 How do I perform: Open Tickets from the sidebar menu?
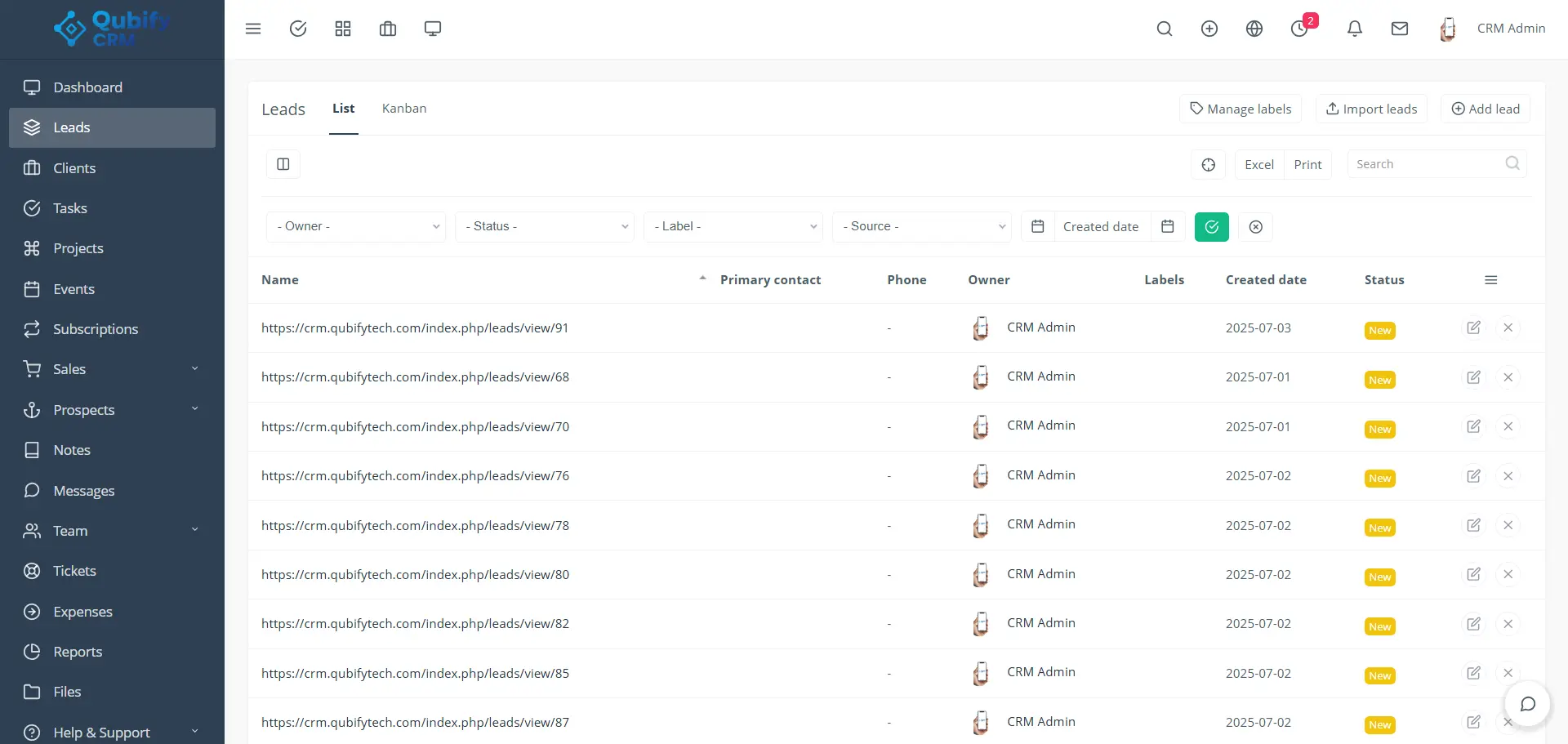click(x=74, y=571)
